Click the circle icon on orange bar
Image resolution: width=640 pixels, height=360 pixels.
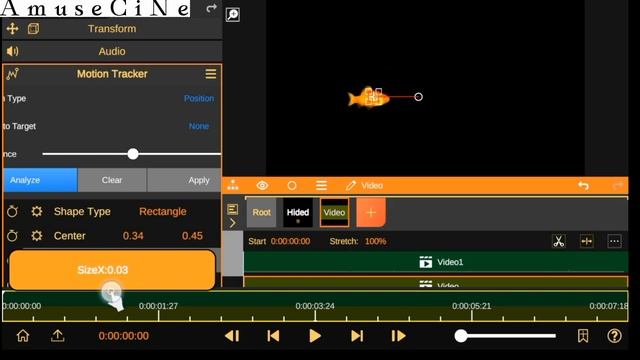point(292,186)
